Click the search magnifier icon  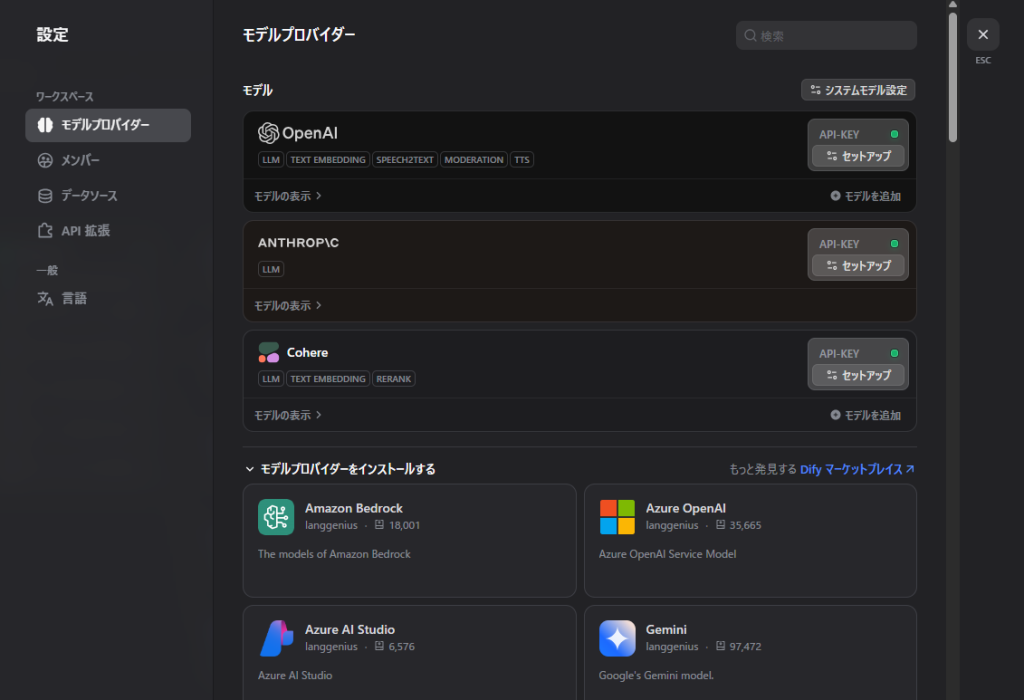(x=750, y=35)
